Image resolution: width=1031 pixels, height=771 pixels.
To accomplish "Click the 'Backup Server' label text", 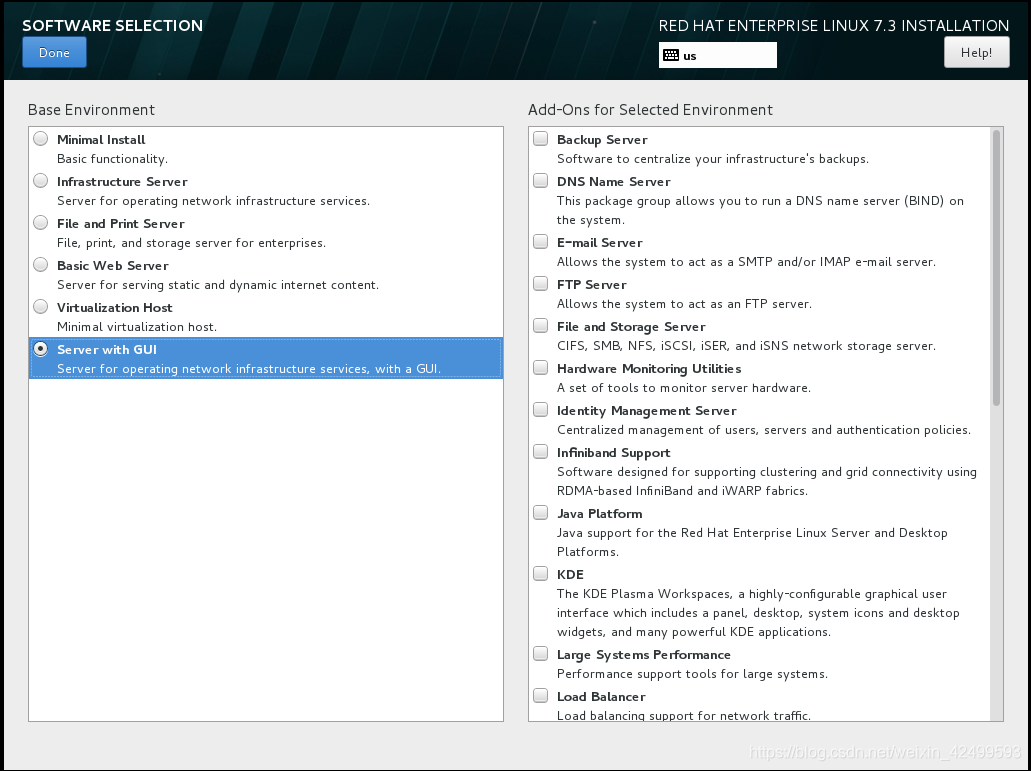I will (x=602, y=139).
